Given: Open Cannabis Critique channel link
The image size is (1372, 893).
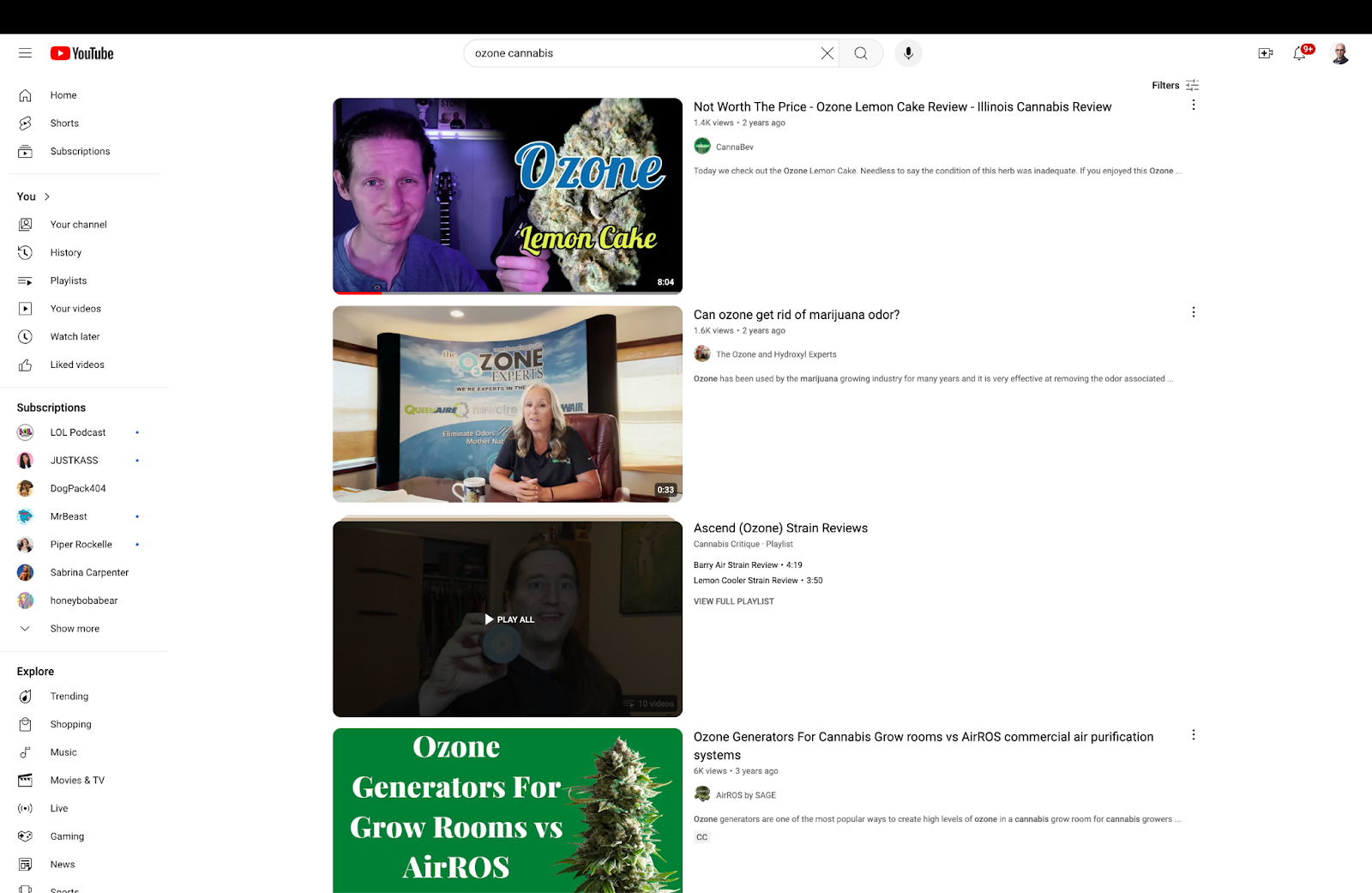Looking at the screenshot, I should coord(726,544).
